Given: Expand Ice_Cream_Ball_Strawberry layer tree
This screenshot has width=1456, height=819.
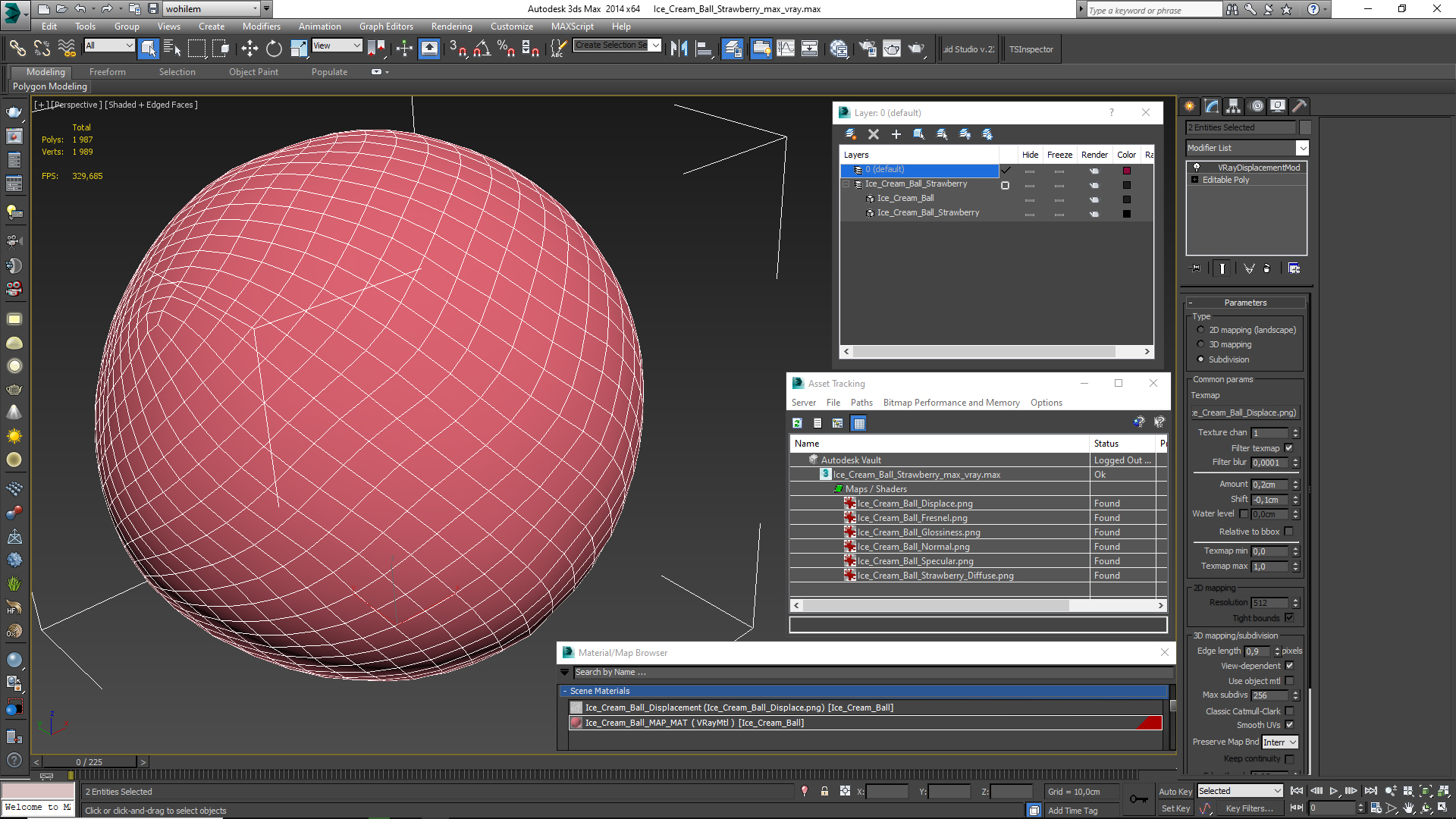Looking at the screenshot, I should click(846, 183).
